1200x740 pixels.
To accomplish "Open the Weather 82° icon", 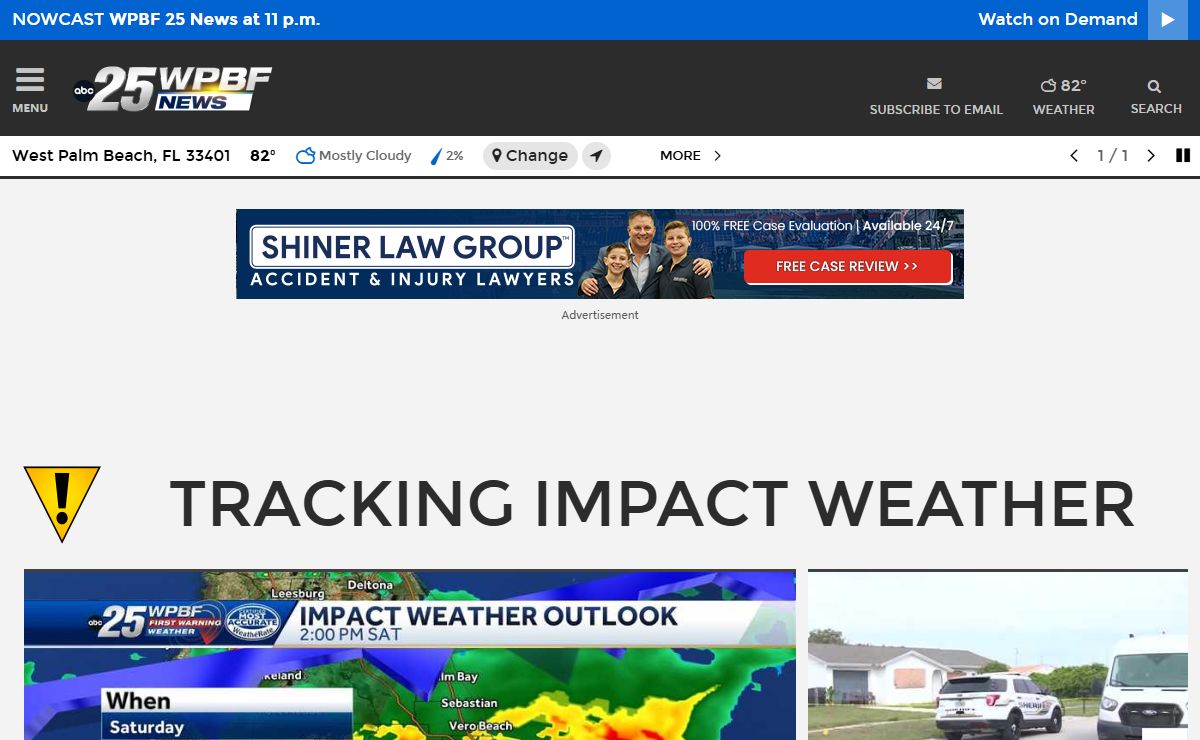I will coord(1063,86).
